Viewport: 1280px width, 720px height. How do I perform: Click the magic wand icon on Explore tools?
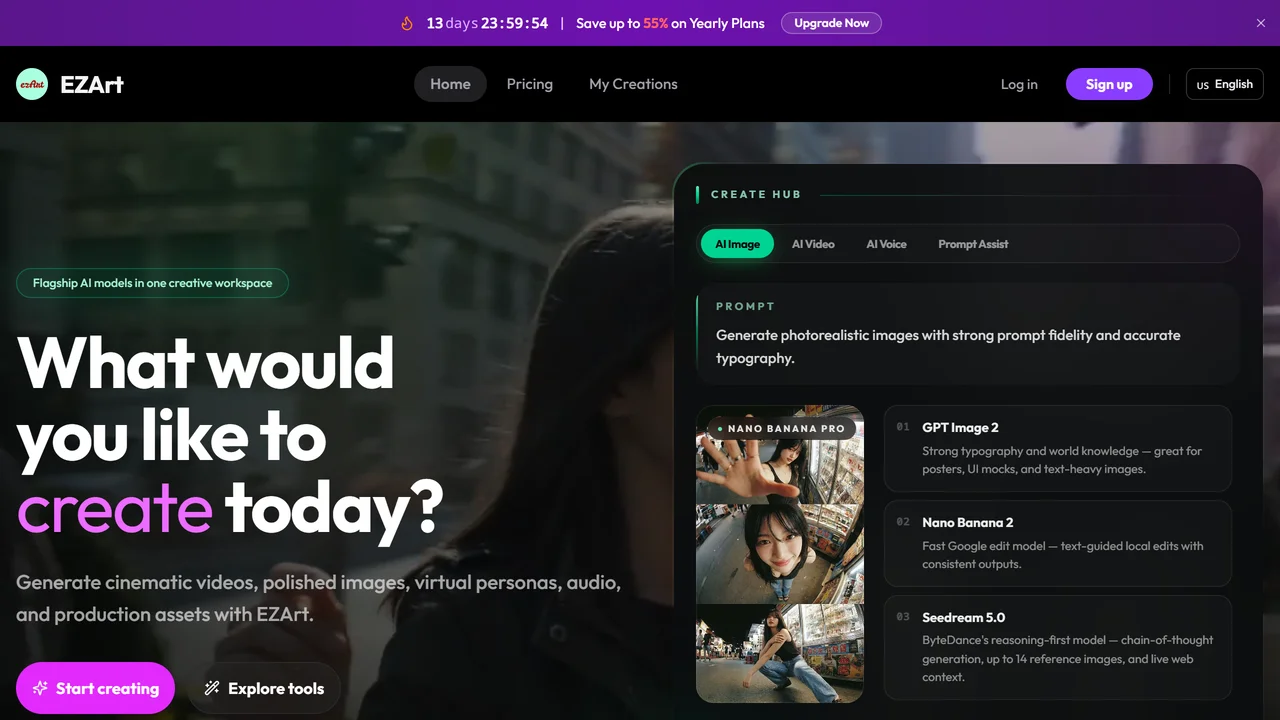click(212, 688)
